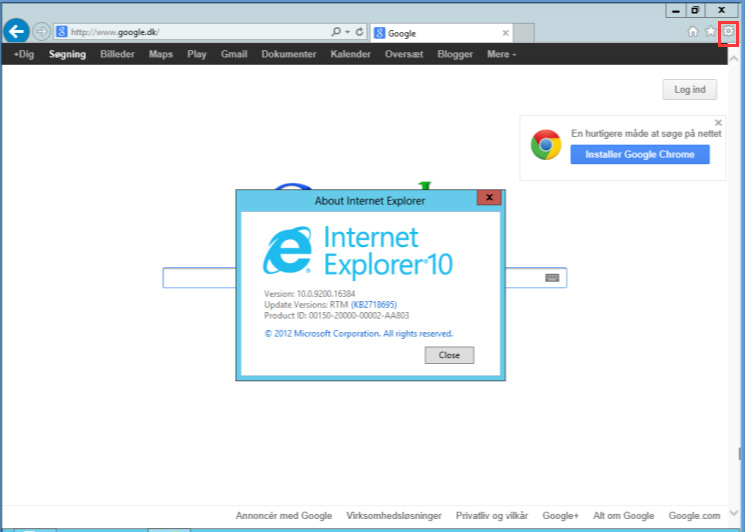The height and width of the screenshot is (532, 745).
Task: Click Annoncér med Google footer link
Action: [284, 516]
